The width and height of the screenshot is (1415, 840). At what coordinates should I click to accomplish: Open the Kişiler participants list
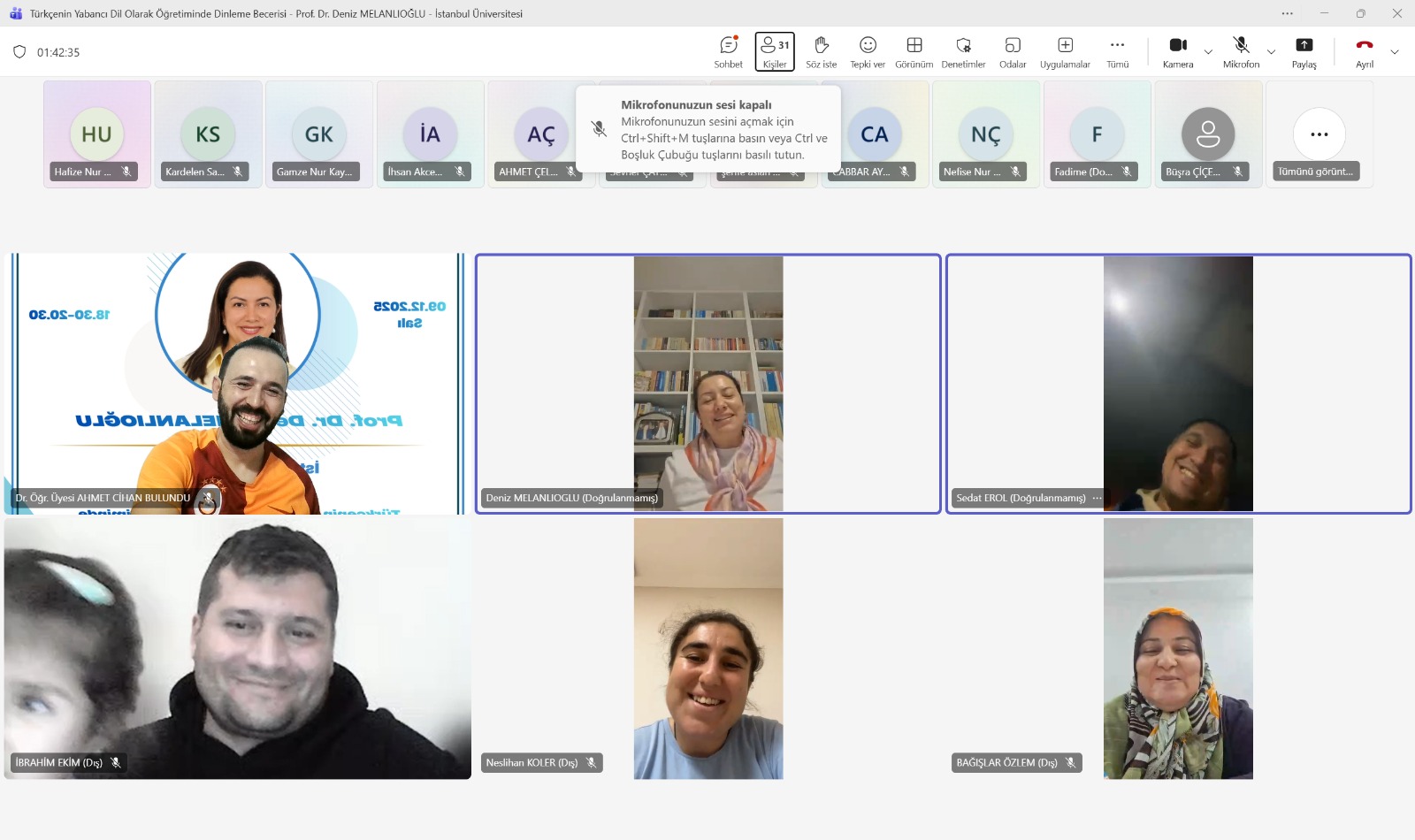[x=775, y=52]
